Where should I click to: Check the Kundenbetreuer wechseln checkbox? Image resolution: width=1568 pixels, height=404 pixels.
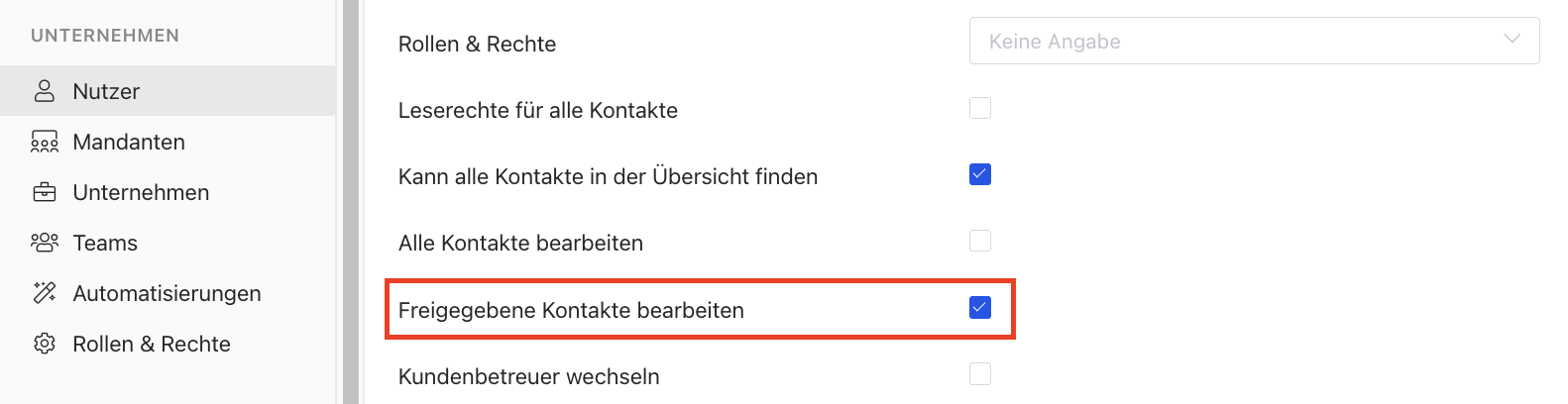pyautogui.click(x=980, y=373)
